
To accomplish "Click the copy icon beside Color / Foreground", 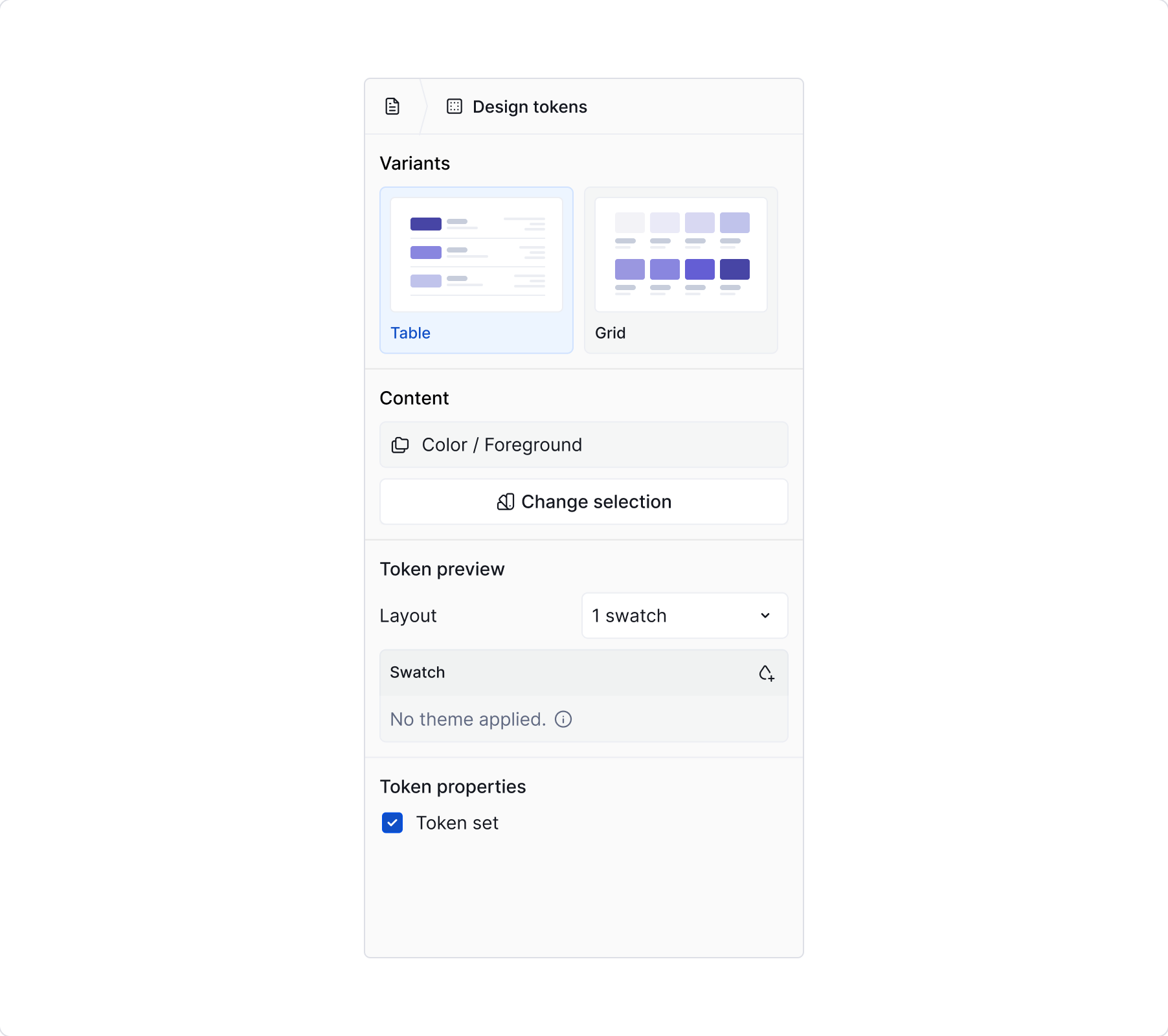I will [x=400, y=444].
